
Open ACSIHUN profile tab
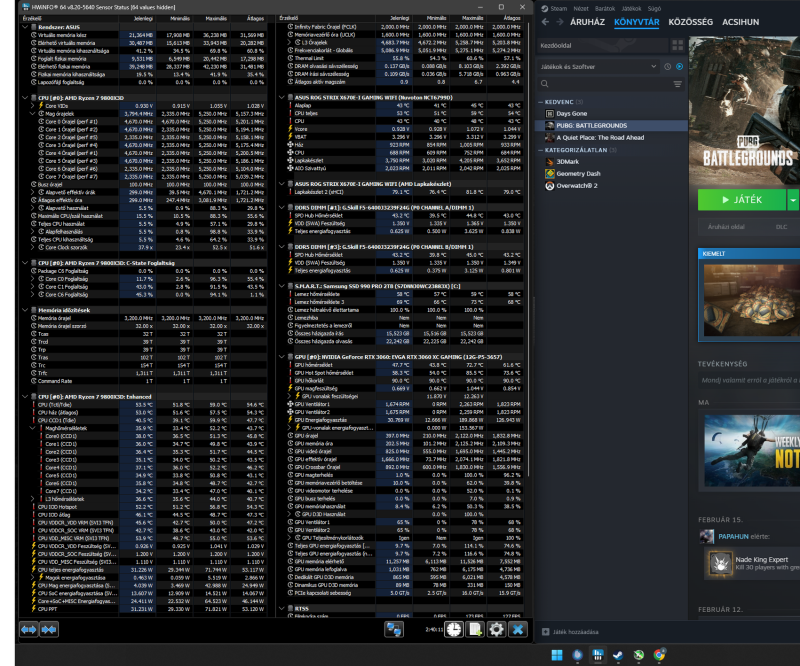pos(740,22)
